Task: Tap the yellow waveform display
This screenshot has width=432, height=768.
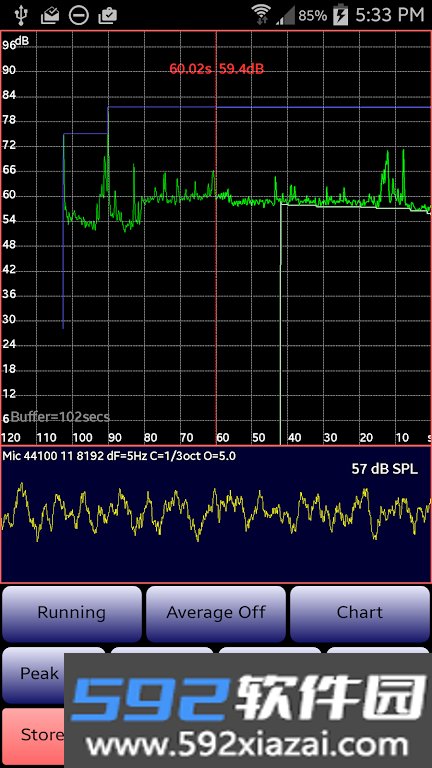Action: 216,512
